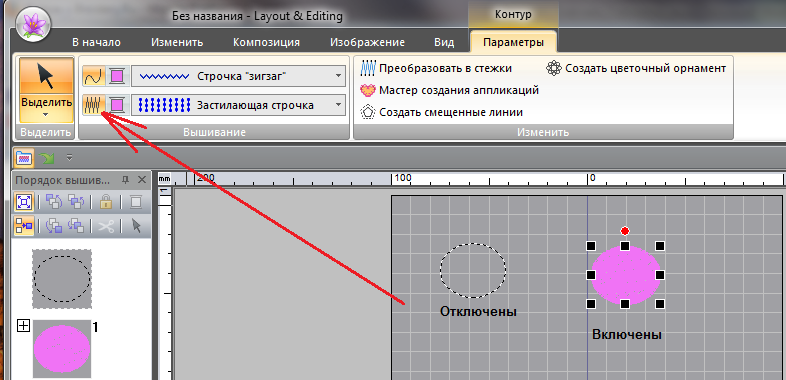Click the open folder icon in quick access toolbar
786x380 pixels.
tap(25, 158)
